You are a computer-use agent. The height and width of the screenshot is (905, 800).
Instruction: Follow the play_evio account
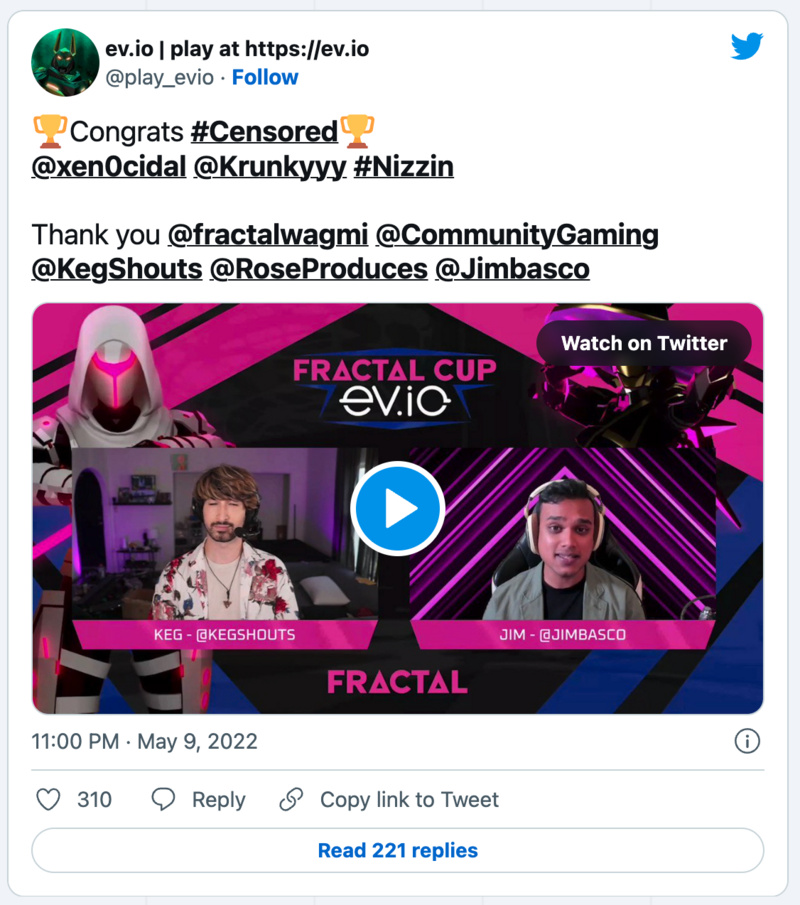[x=265, y=77]
